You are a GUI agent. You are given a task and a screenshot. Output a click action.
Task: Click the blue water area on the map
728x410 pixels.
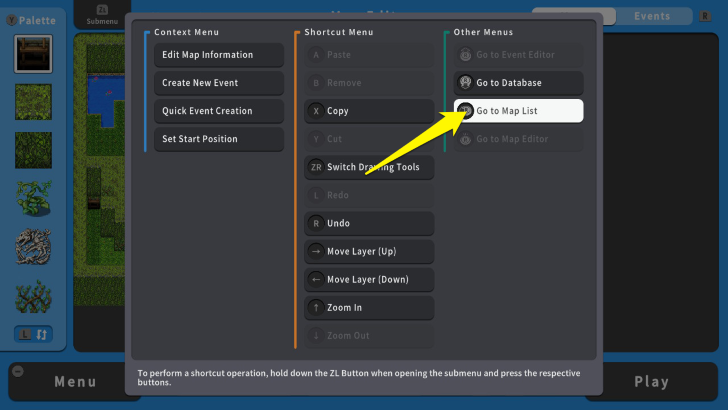[104, 98]
